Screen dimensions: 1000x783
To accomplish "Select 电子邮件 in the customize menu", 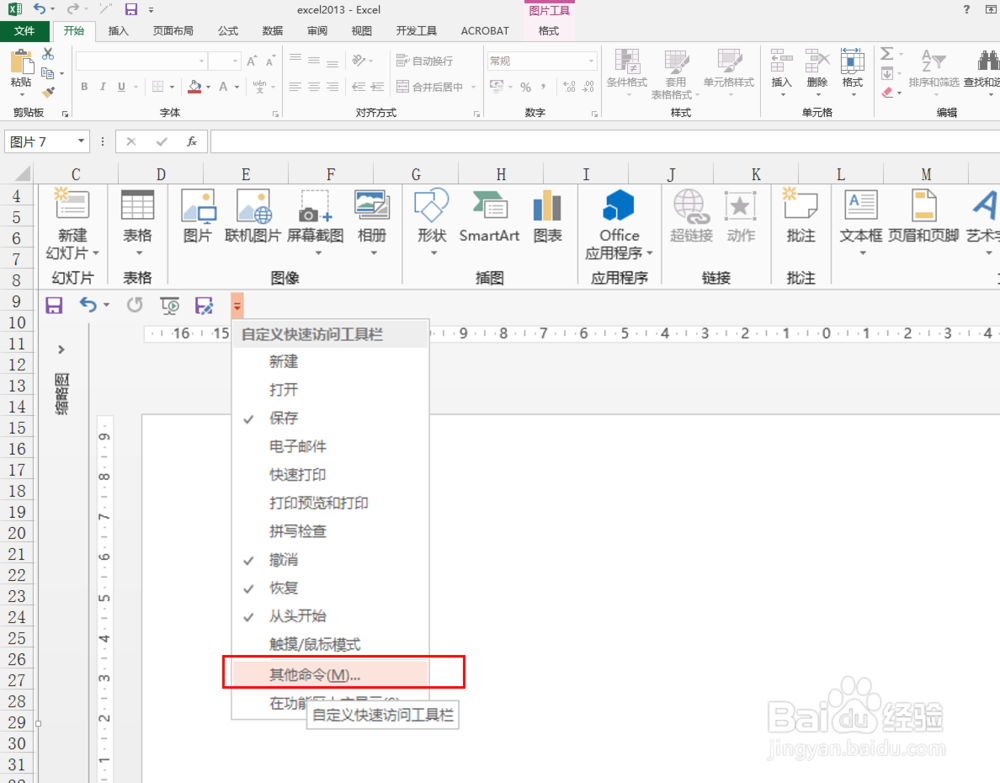I will [x=298, y=446].
